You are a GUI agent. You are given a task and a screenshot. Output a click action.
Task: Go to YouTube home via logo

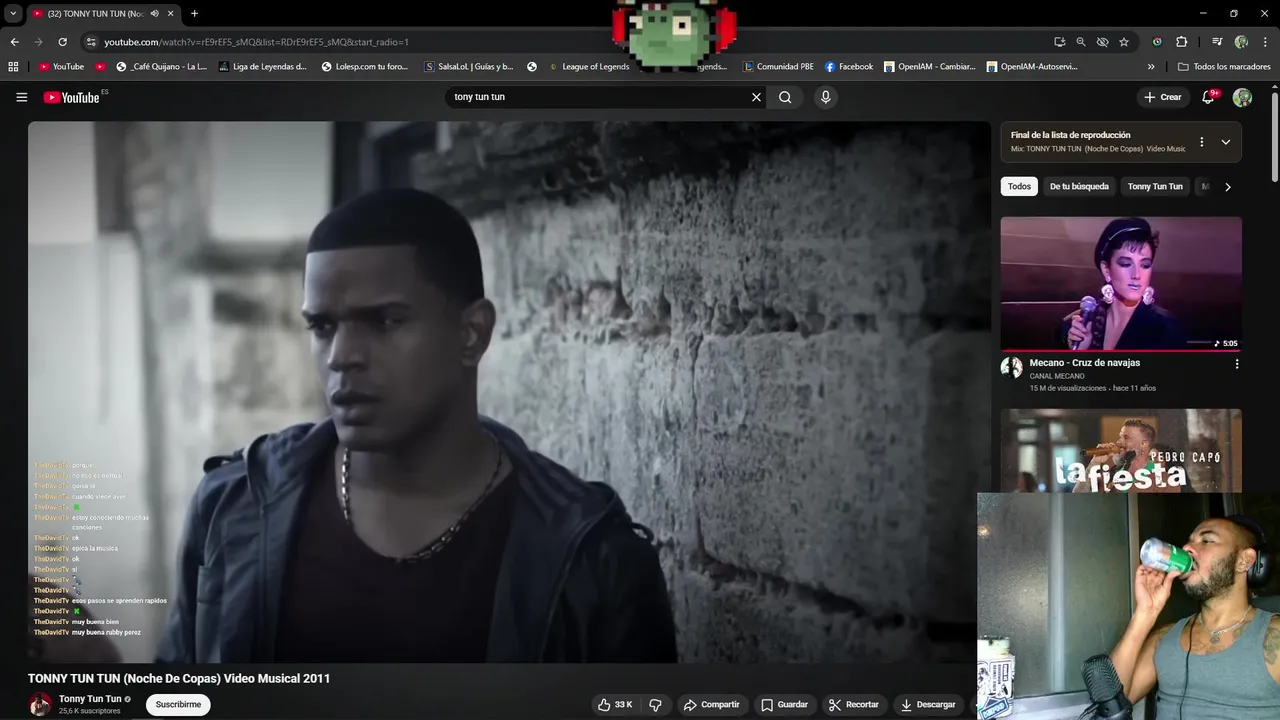72,97
